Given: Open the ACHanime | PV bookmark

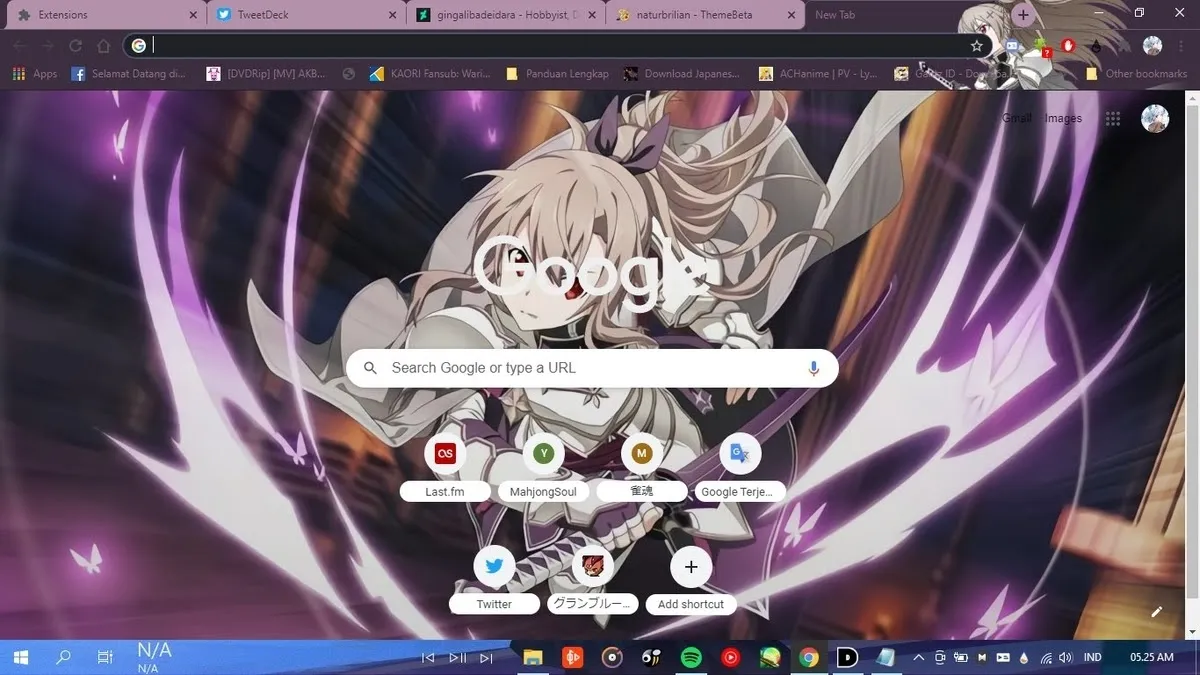Looking at the screenshot, I should tap(819, 74).
